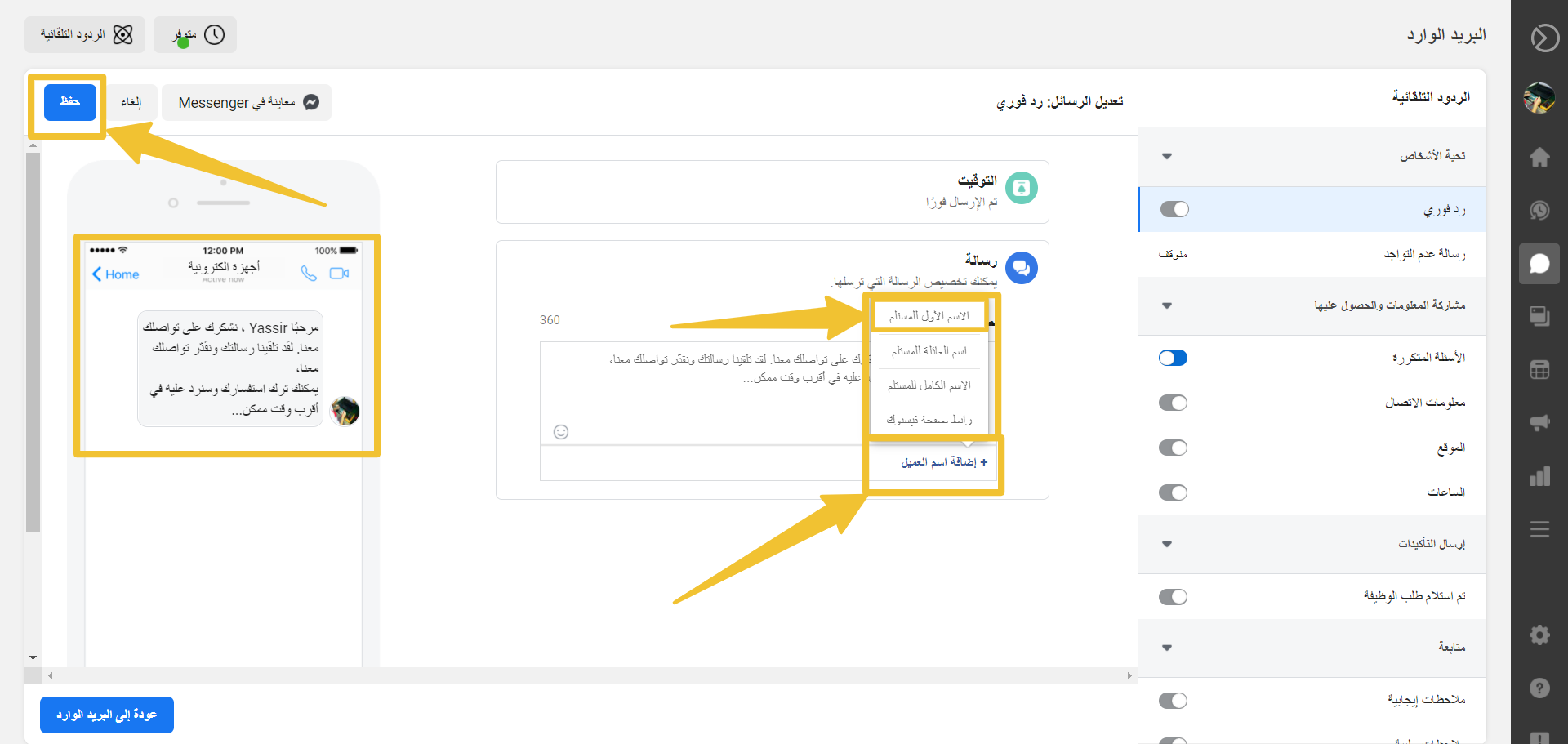Image resolution: width=1568 pixels, height=744 pixels.
Task: Open the hamburger menu icon in the sidebar
Action: 1539,529
